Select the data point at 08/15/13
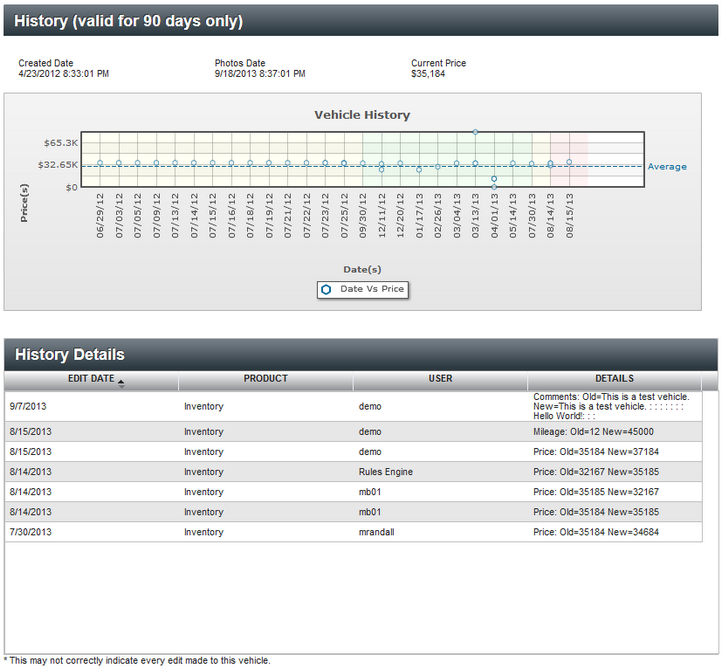722x669 pixels. tap(569, 162)
